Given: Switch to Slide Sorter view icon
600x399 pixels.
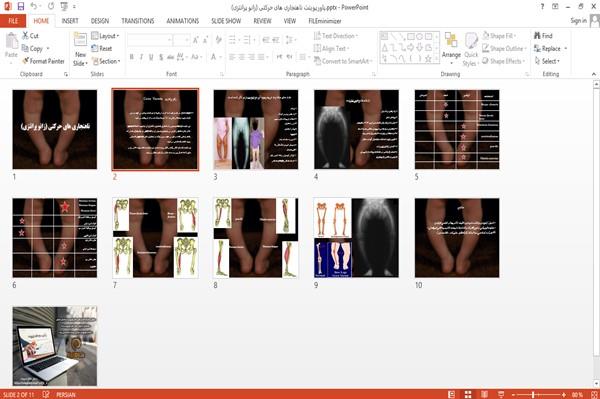Looking at the screenshot, I should tap(468, 394).
